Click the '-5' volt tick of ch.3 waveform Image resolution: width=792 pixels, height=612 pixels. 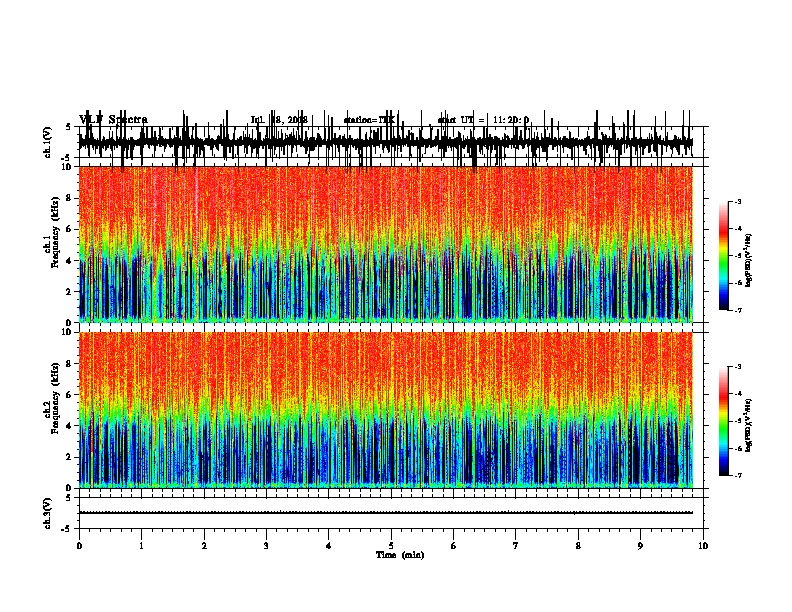(67, 529)
